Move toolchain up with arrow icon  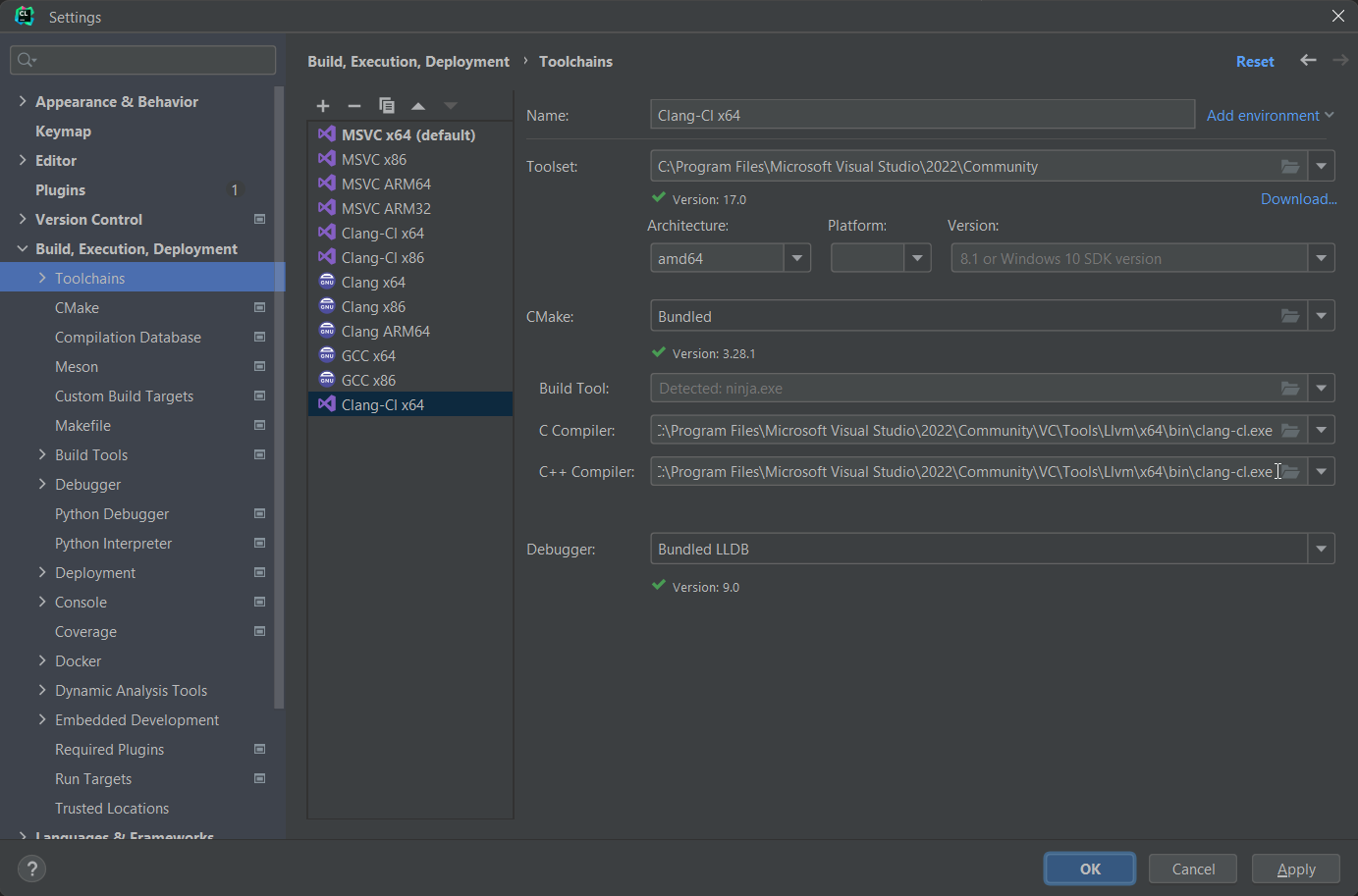[418, 106]
